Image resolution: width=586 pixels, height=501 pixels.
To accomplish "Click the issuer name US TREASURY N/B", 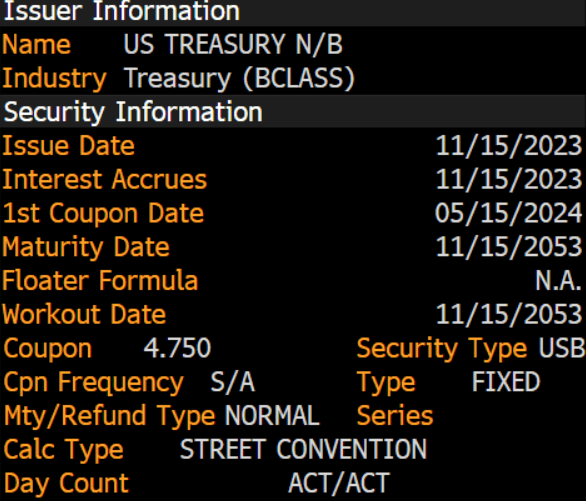I will click(x=233, y=44).
